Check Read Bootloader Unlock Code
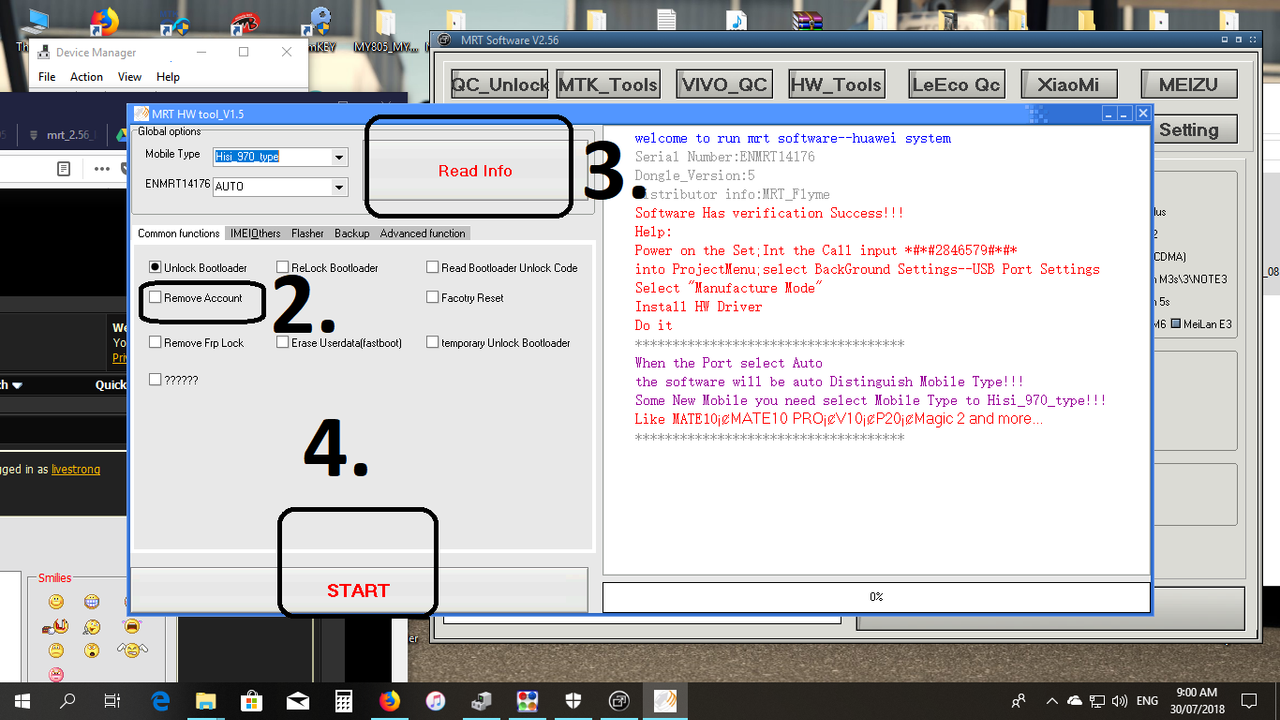 tap(433, 268)
